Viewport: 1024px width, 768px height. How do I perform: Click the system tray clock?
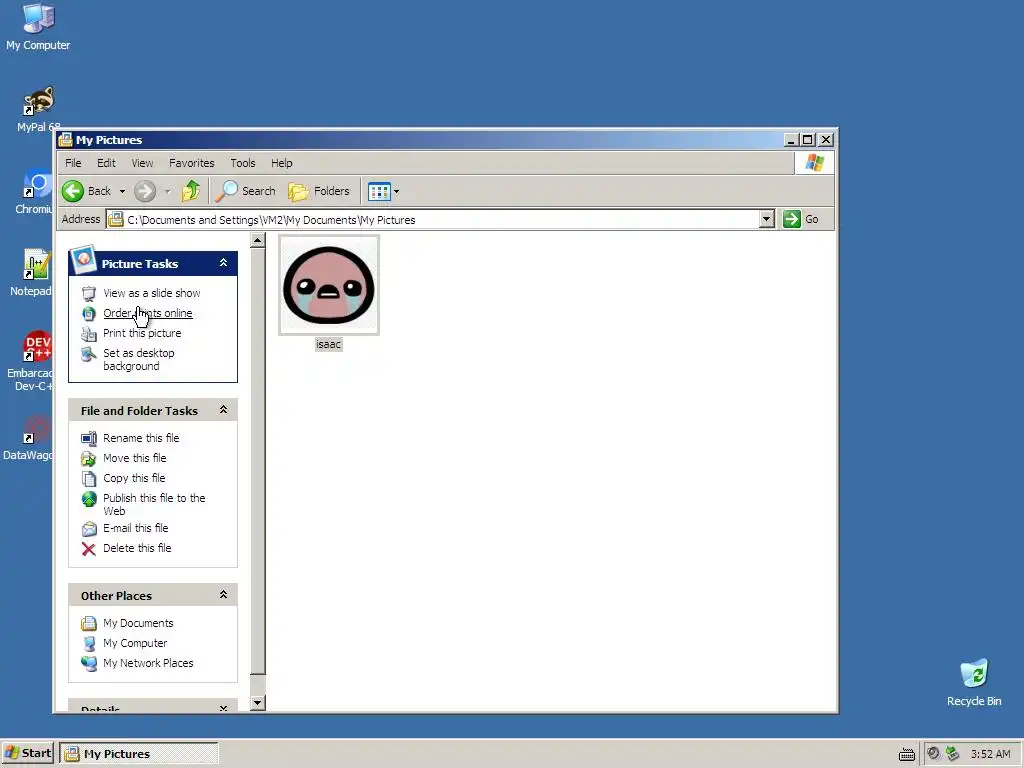tap(990, 754)
